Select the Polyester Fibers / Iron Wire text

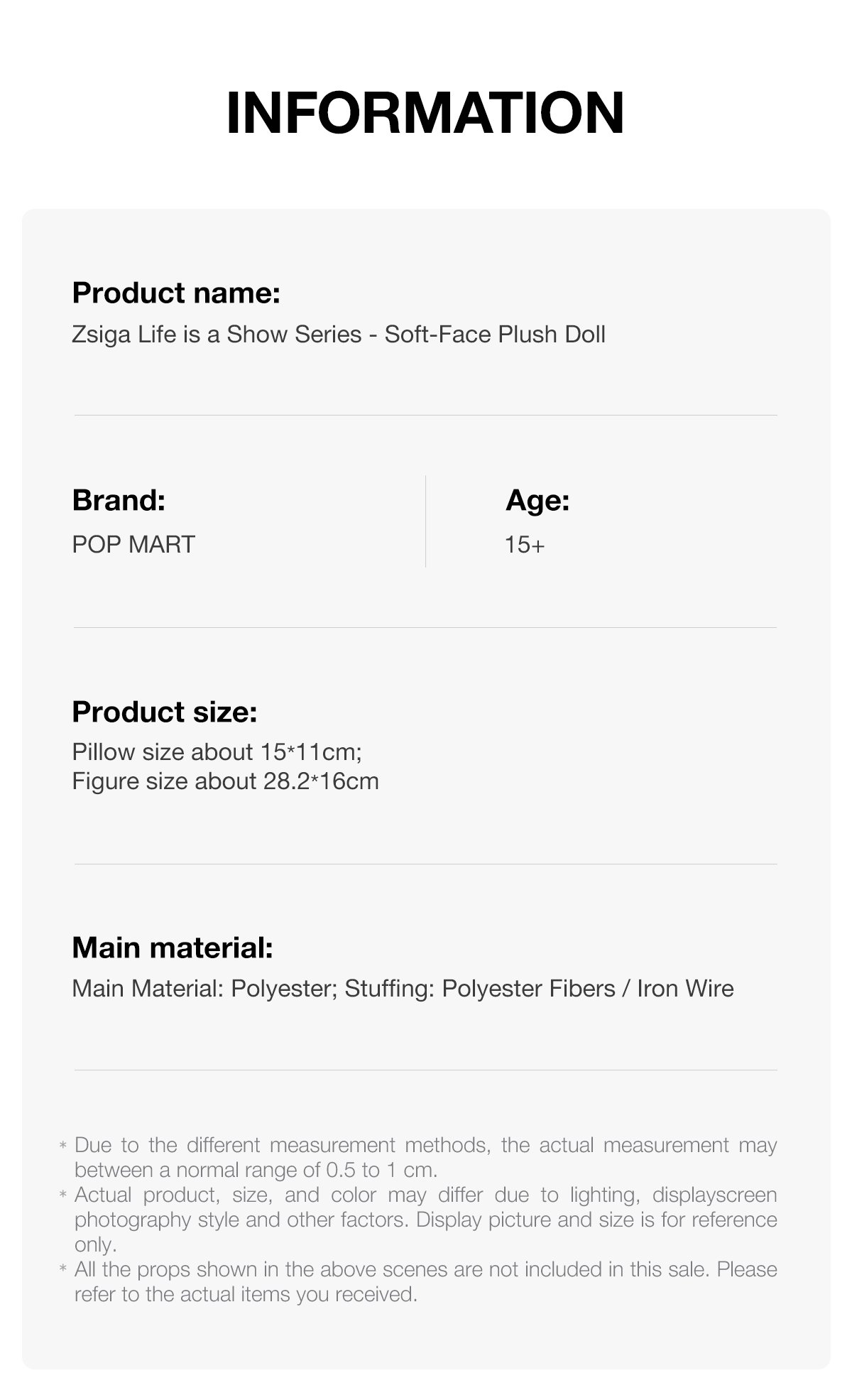coord(588,988)
